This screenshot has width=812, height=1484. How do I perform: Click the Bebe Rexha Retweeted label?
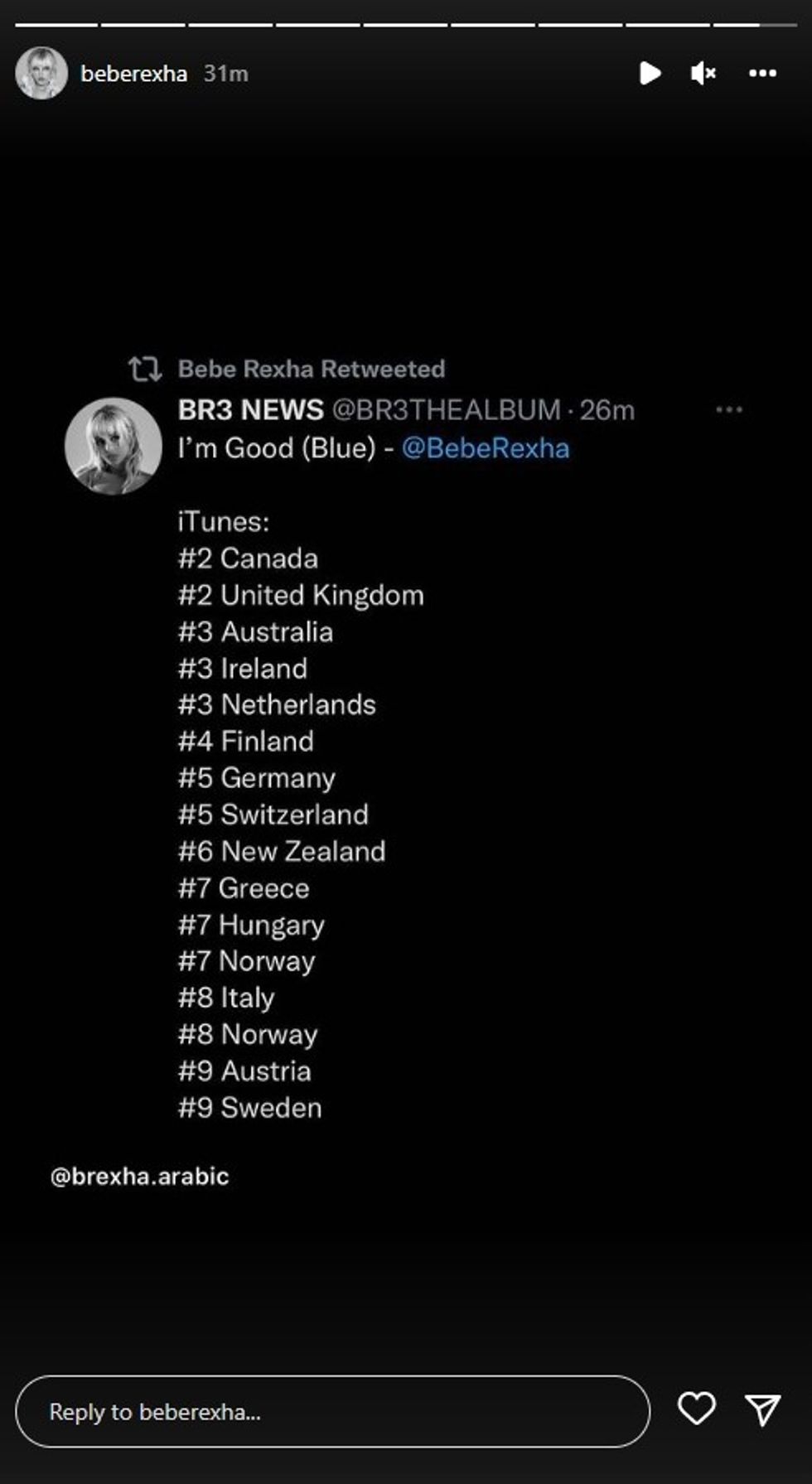[x=312, y=369]
